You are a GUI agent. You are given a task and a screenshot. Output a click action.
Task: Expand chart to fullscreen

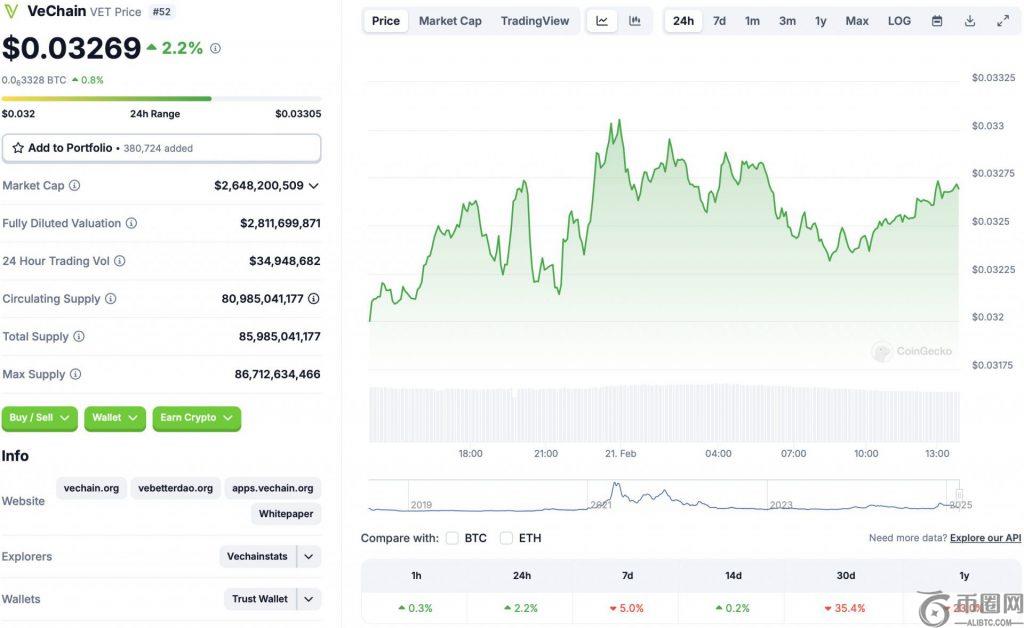click(1003, 21)
